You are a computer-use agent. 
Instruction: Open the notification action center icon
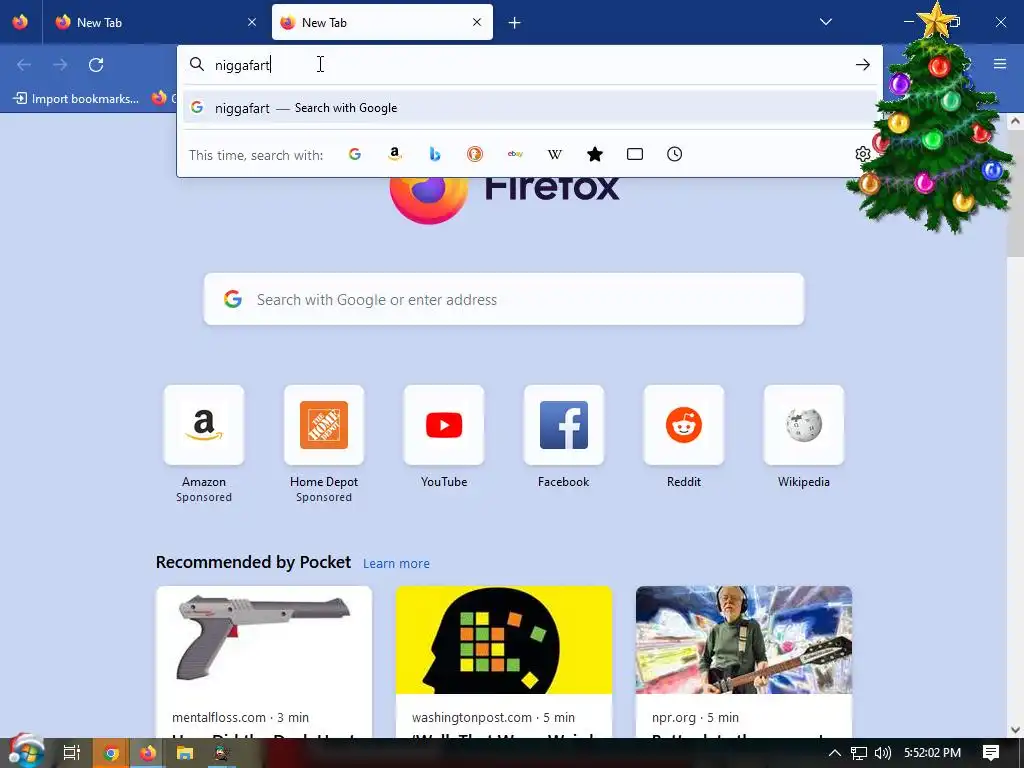coord(991,752)
